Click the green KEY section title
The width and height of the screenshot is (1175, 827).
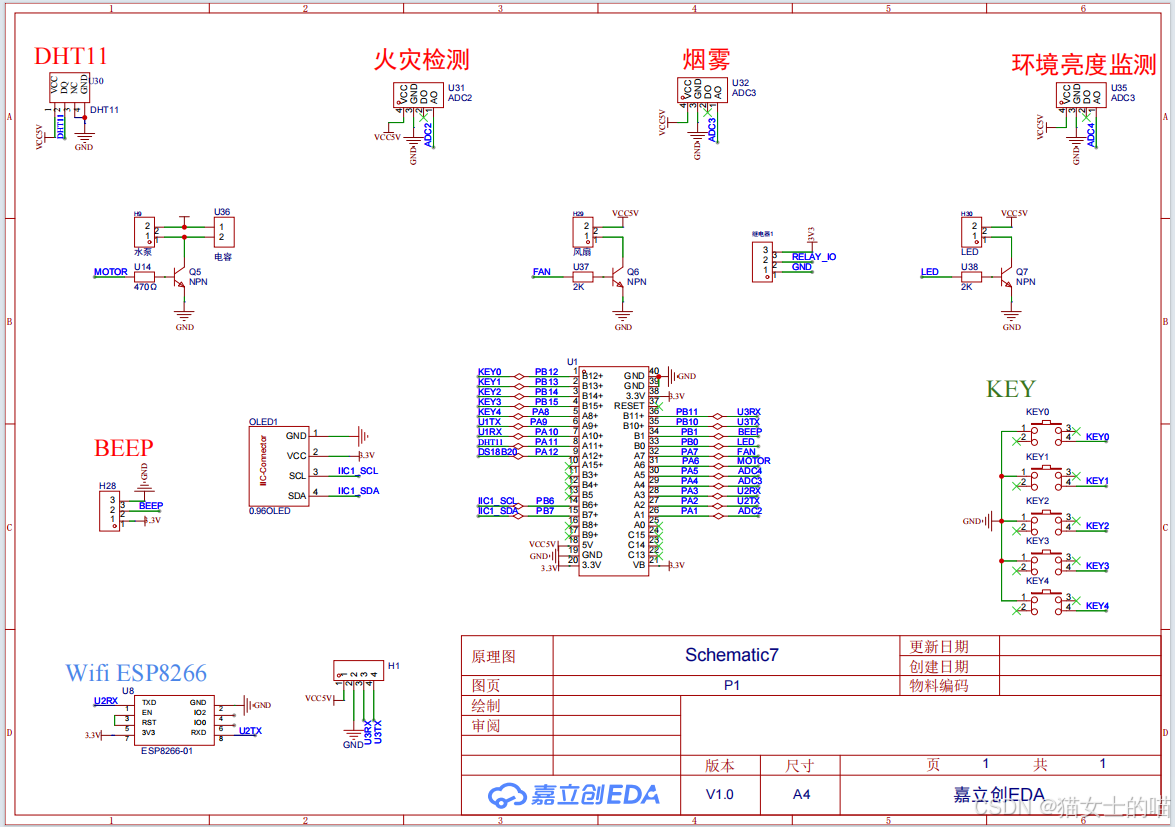coord(1010,390)
